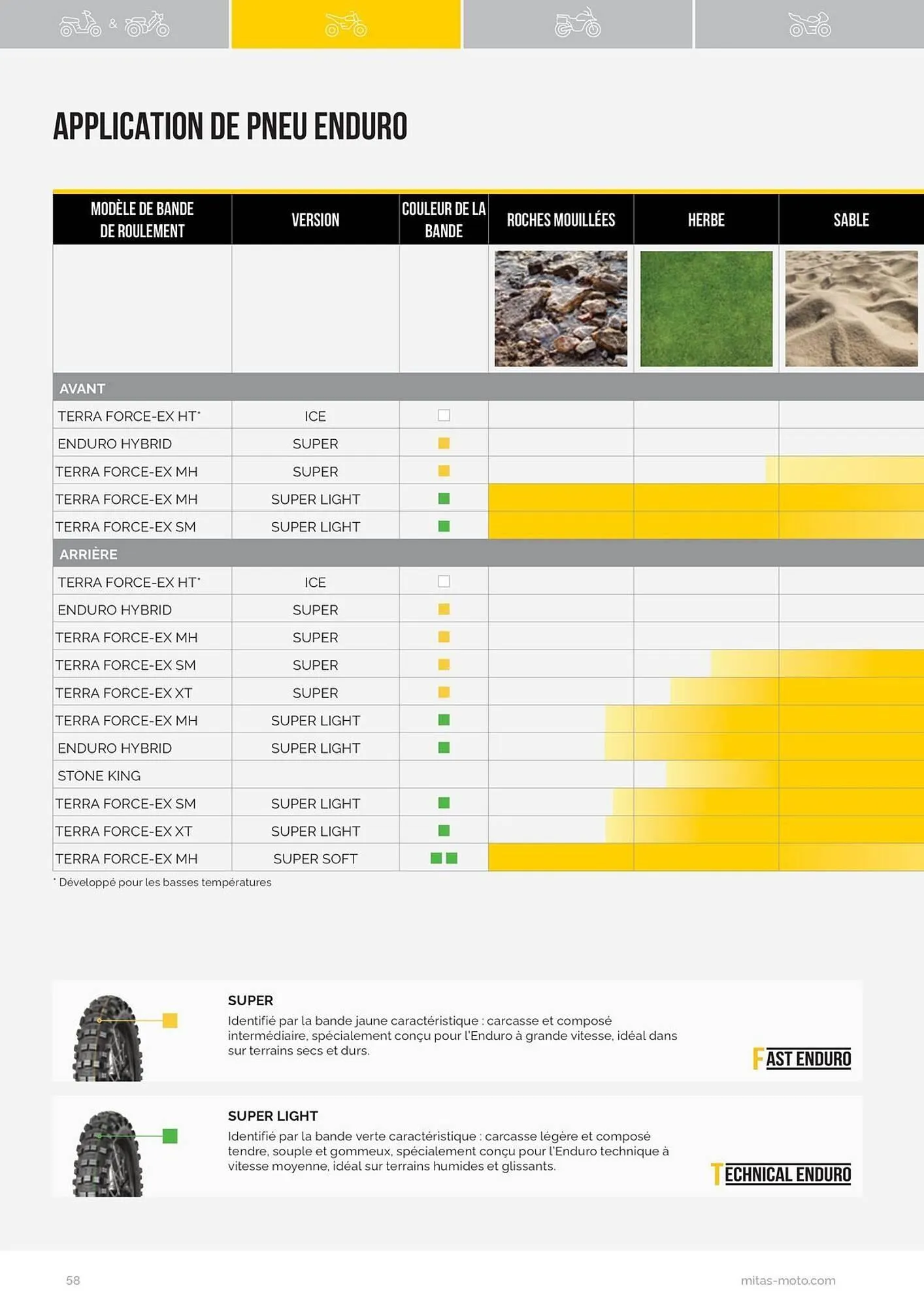Click the AVANT section header bar
This screenshot has height=1307, width=924.
(487, 388)
